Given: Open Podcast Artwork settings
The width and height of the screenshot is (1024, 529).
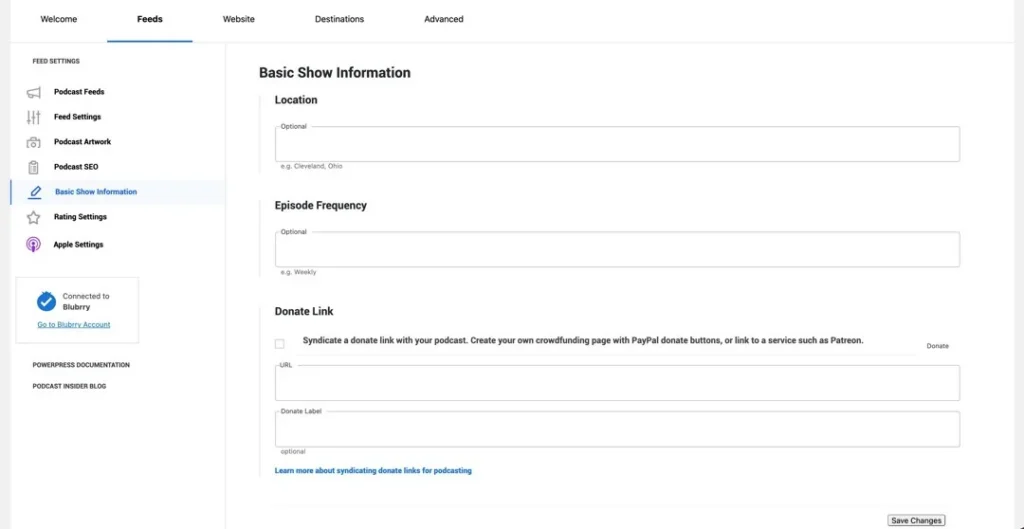Looking at the screenshot, I should tap(82, 142).
